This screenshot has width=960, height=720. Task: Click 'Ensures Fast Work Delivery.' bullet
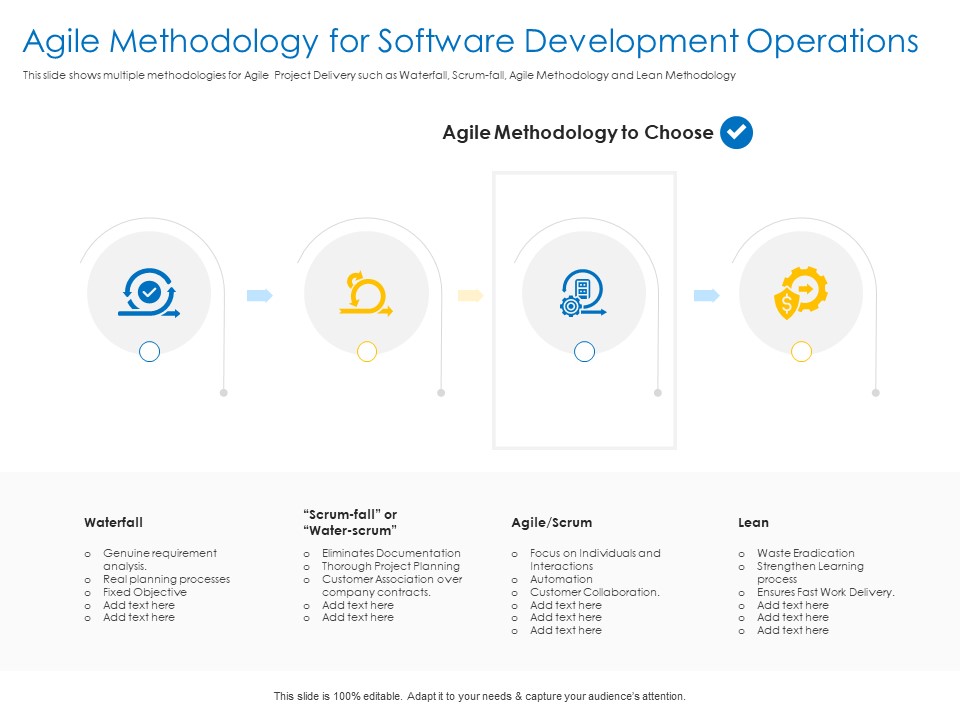(x=825, y=592)
